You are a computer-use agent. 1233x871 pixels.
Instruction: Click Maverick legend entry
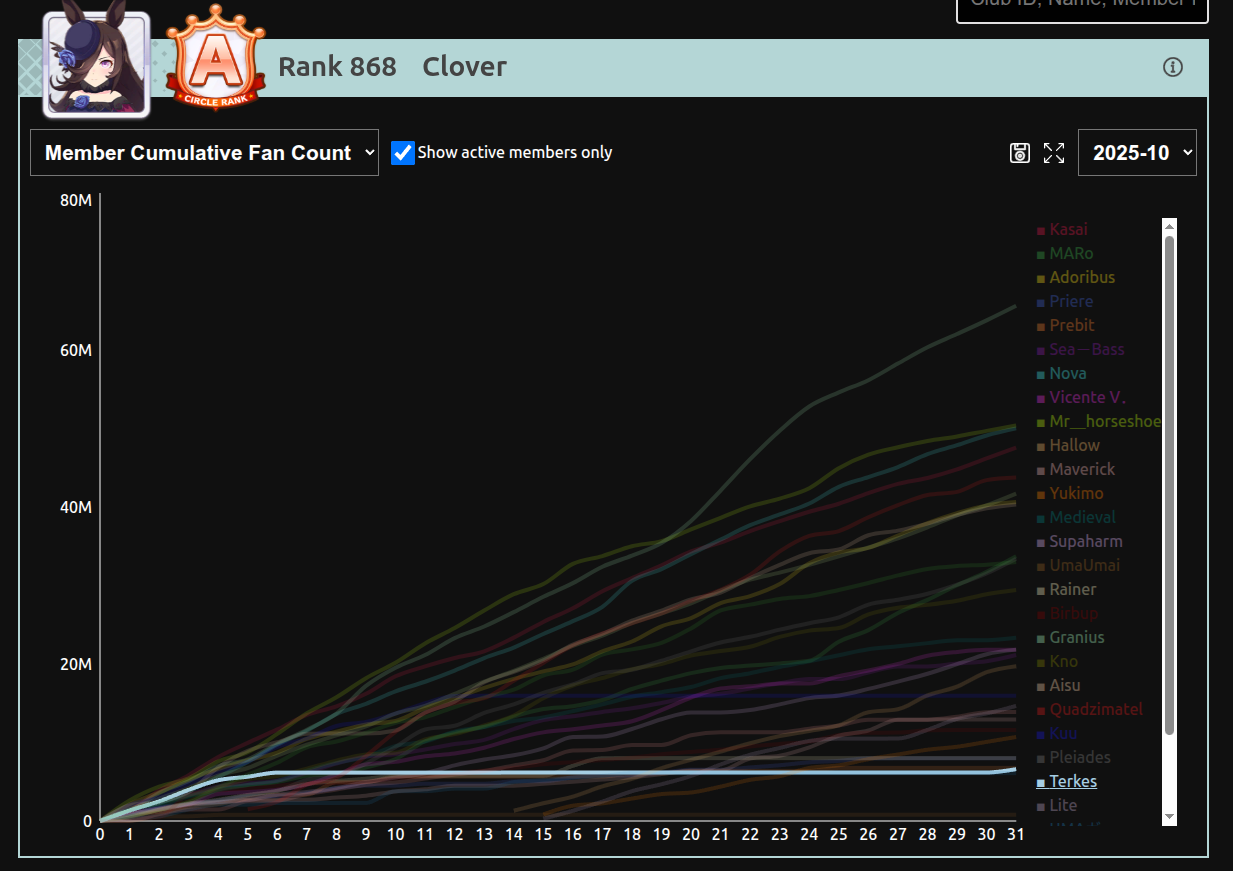[x=1075, y=469]
